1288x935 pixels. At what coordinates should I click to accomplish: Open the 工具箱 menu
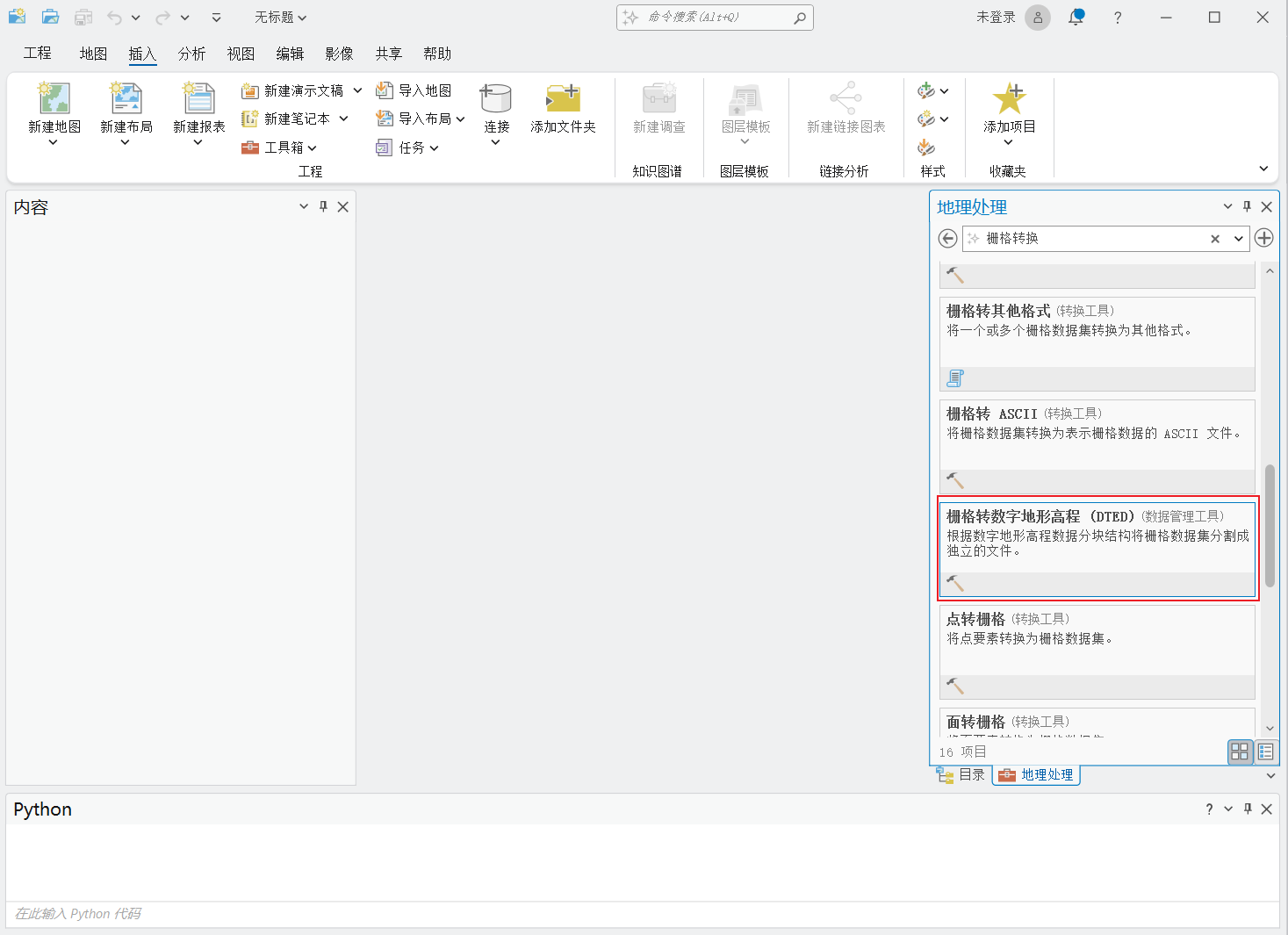(279, 147)
